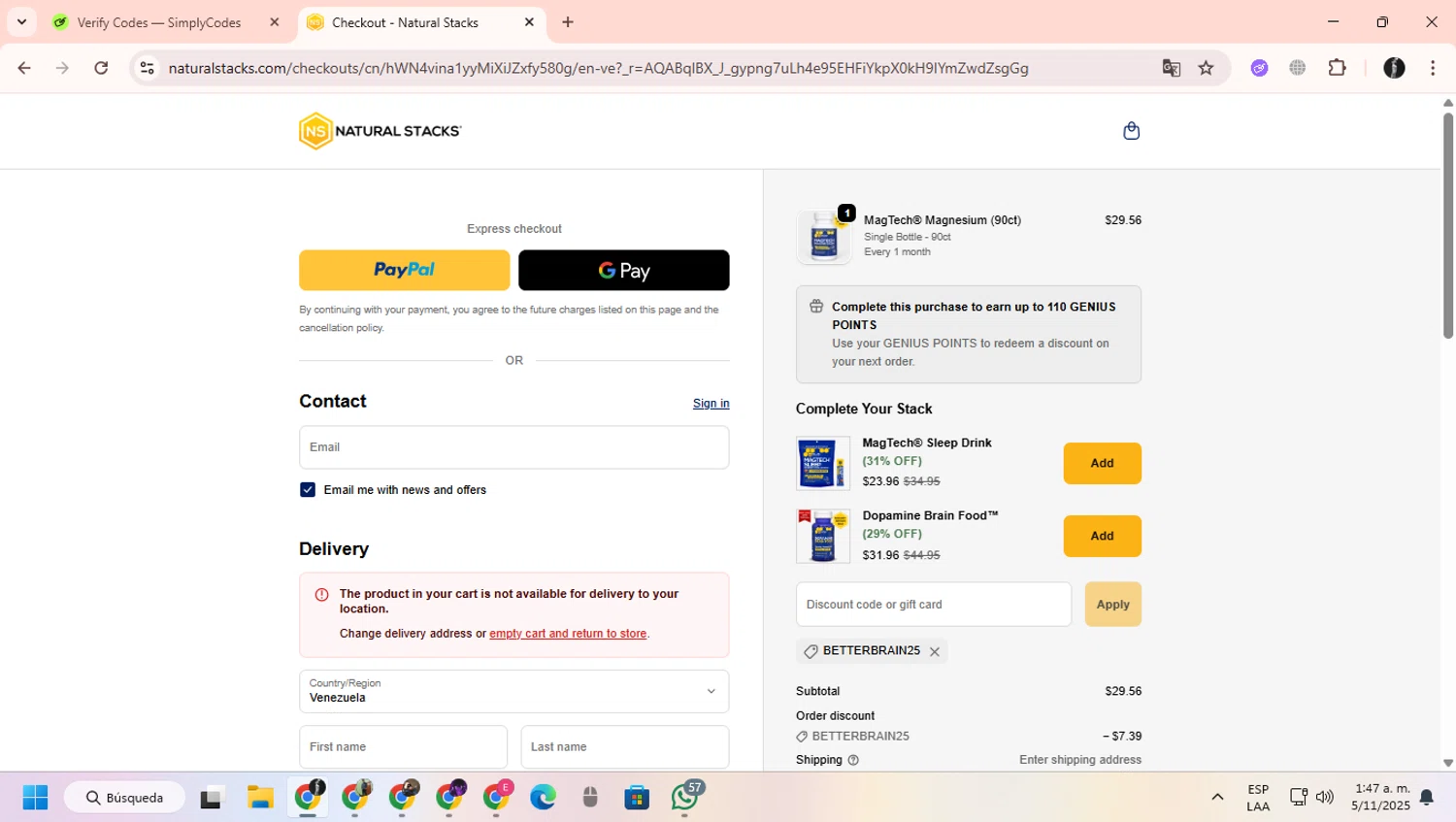
Task: Show hidden system tray icons
Action: coord(1217,798)
